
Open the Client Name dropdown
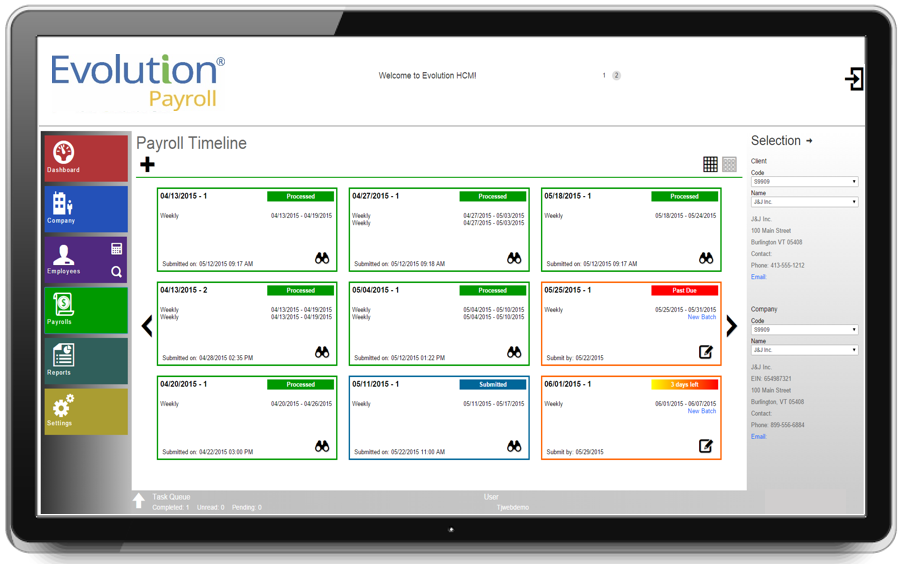(805, 202)
